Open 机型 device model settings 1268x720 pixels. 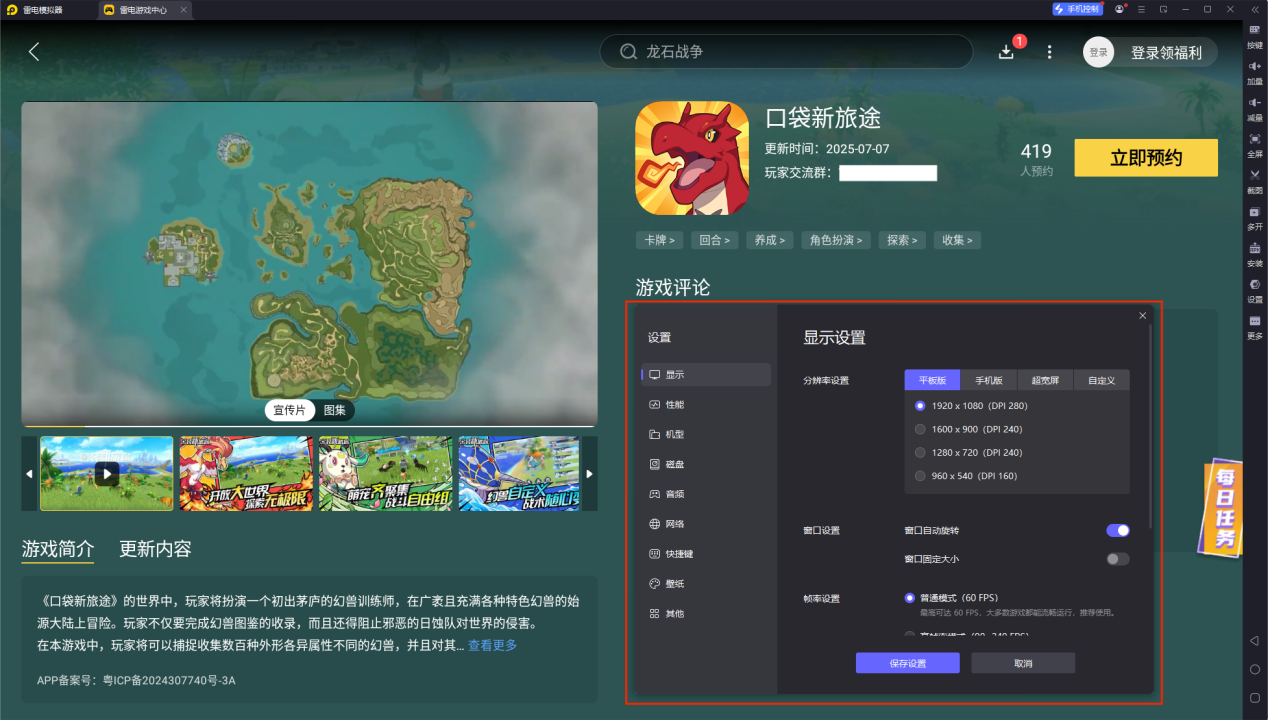tap(707, 434)
